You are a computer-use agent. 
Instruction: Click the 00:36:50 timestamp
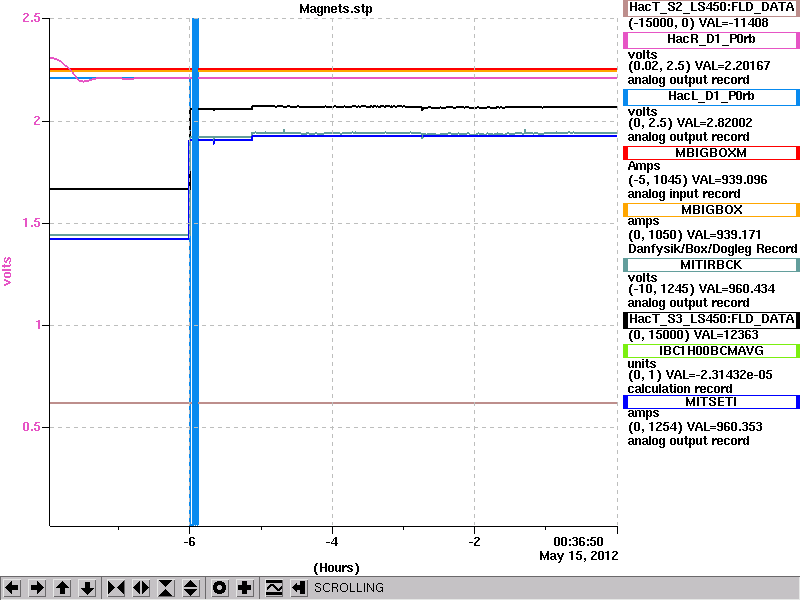(578, 542)
